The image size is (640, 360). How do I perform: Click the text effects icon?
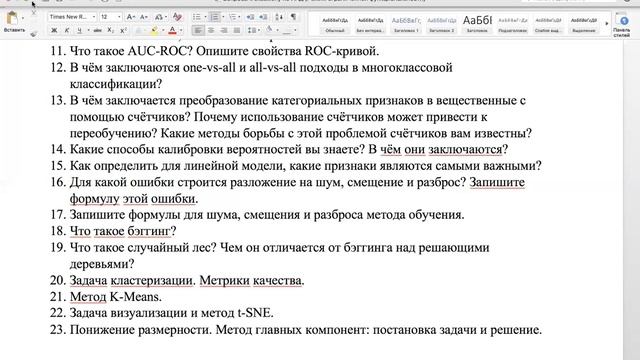[x=139, y=31]
